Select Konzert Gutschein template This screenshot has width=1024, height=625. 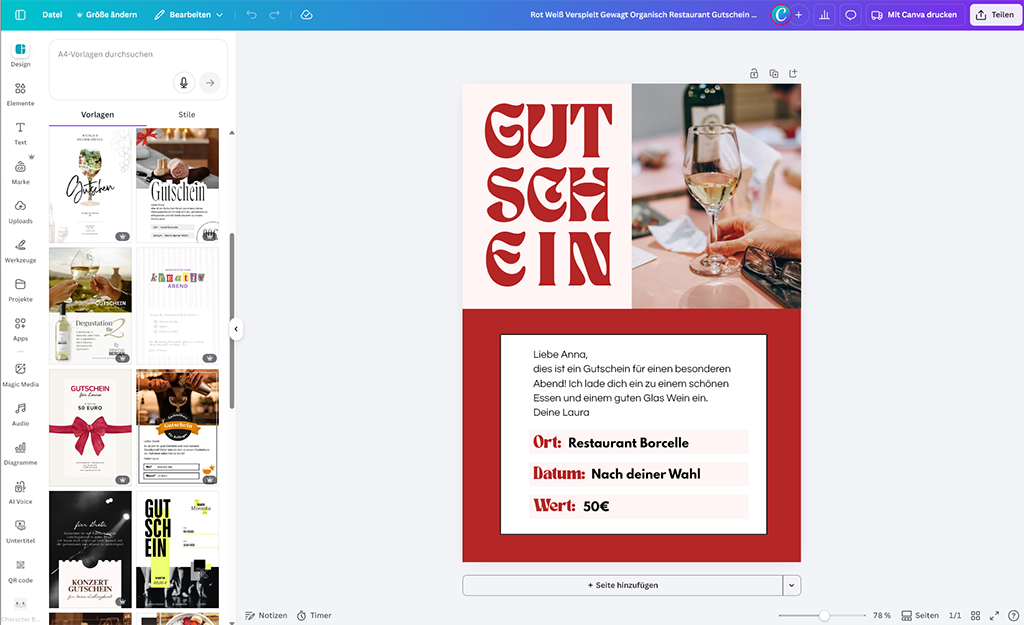pos(90,549)
